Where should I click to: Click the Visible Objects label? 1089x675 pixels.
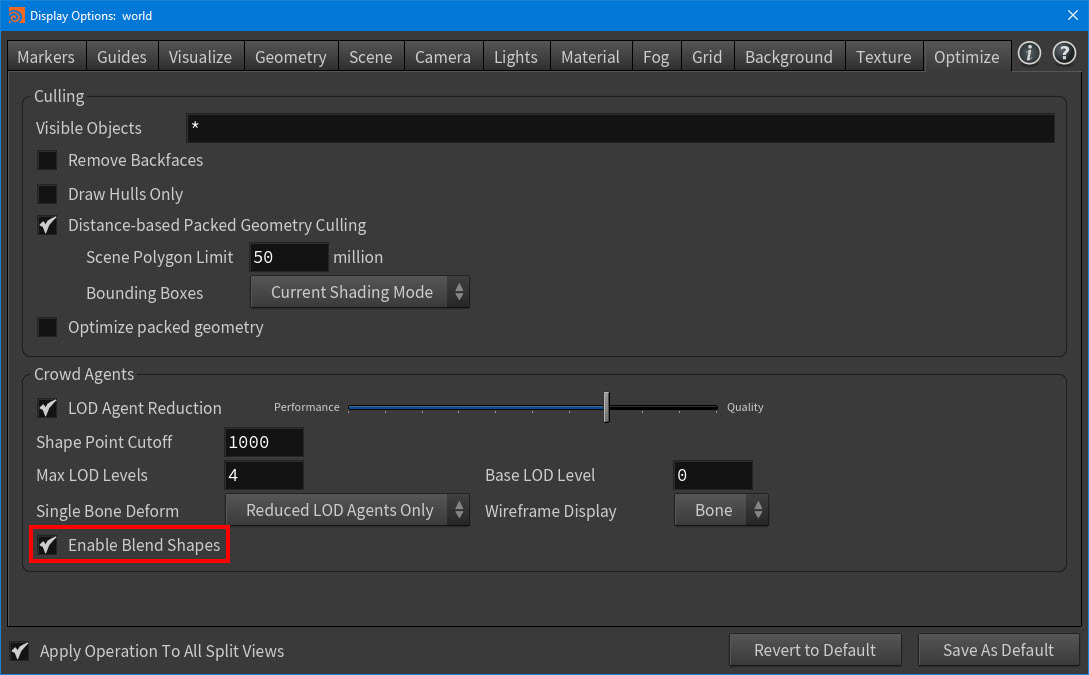[88, 128]
